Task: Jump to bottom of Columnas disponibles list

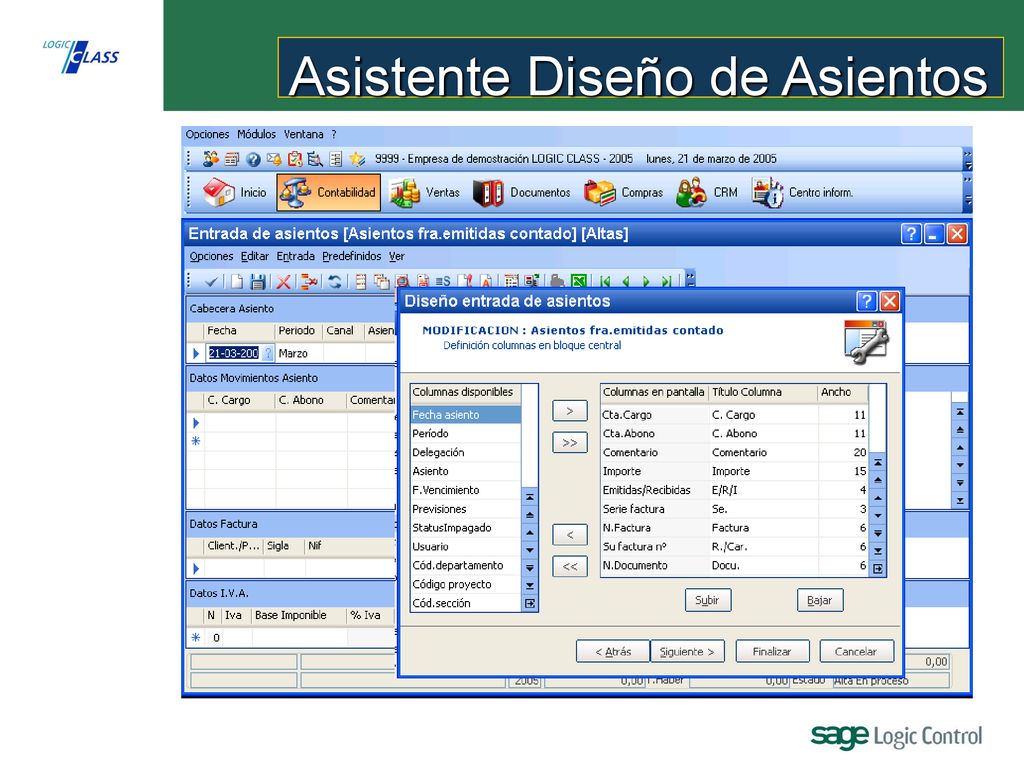Action: point(530,586)
